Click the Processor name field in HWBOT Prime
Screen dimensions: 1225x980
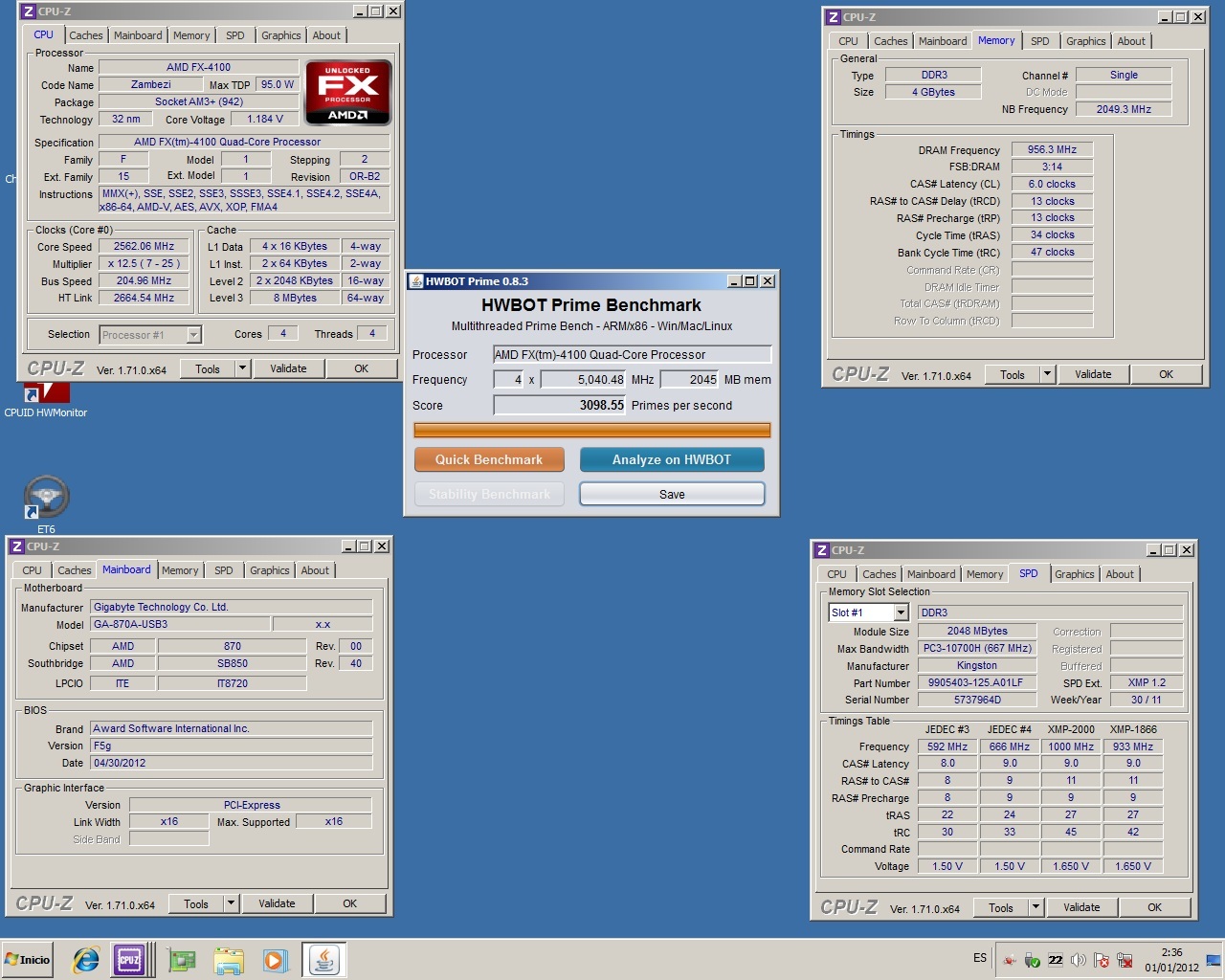(x=632, y=354)
